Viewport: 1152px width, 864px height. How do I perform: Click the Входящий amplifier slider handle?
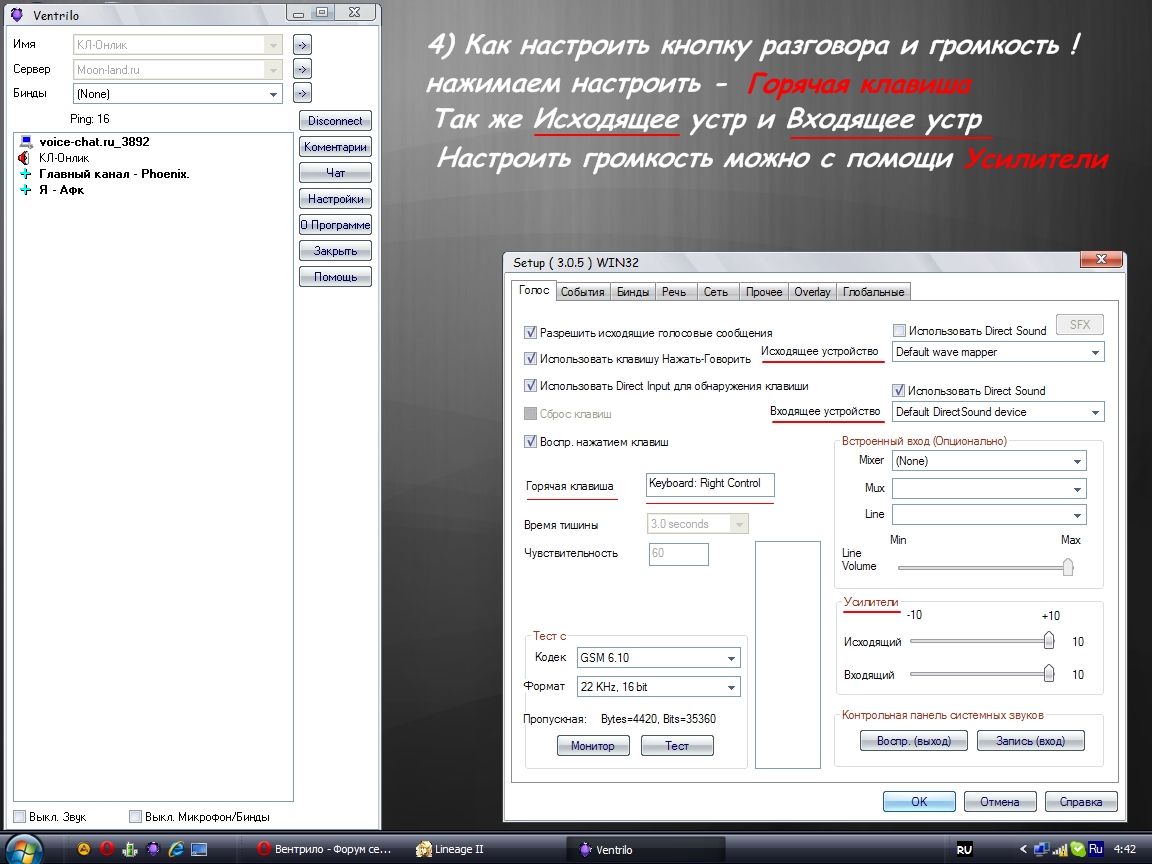pyautogui.click(x=1049, y=673)
